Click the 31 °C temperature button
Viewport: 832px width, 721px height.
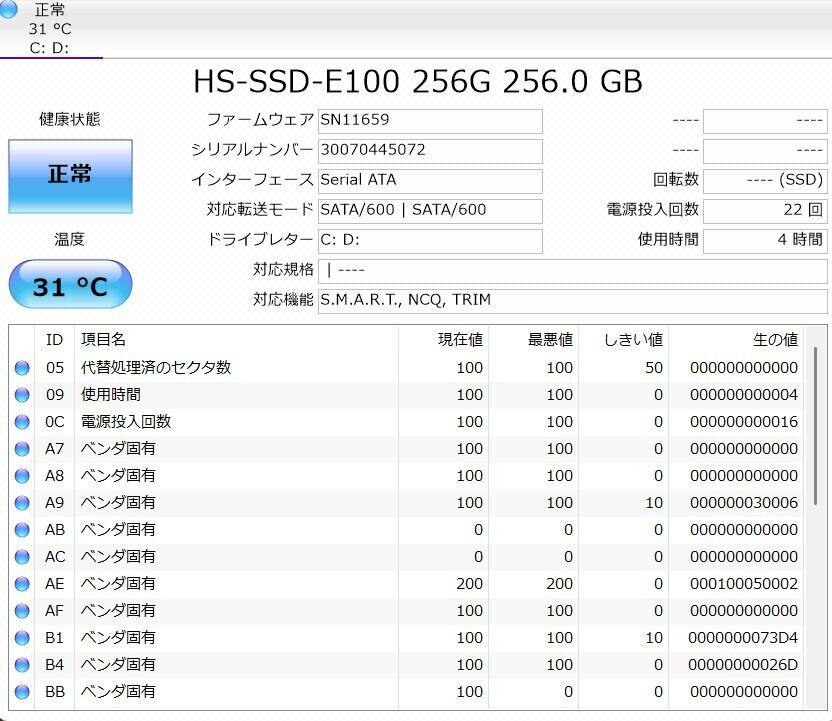(70, 286)
